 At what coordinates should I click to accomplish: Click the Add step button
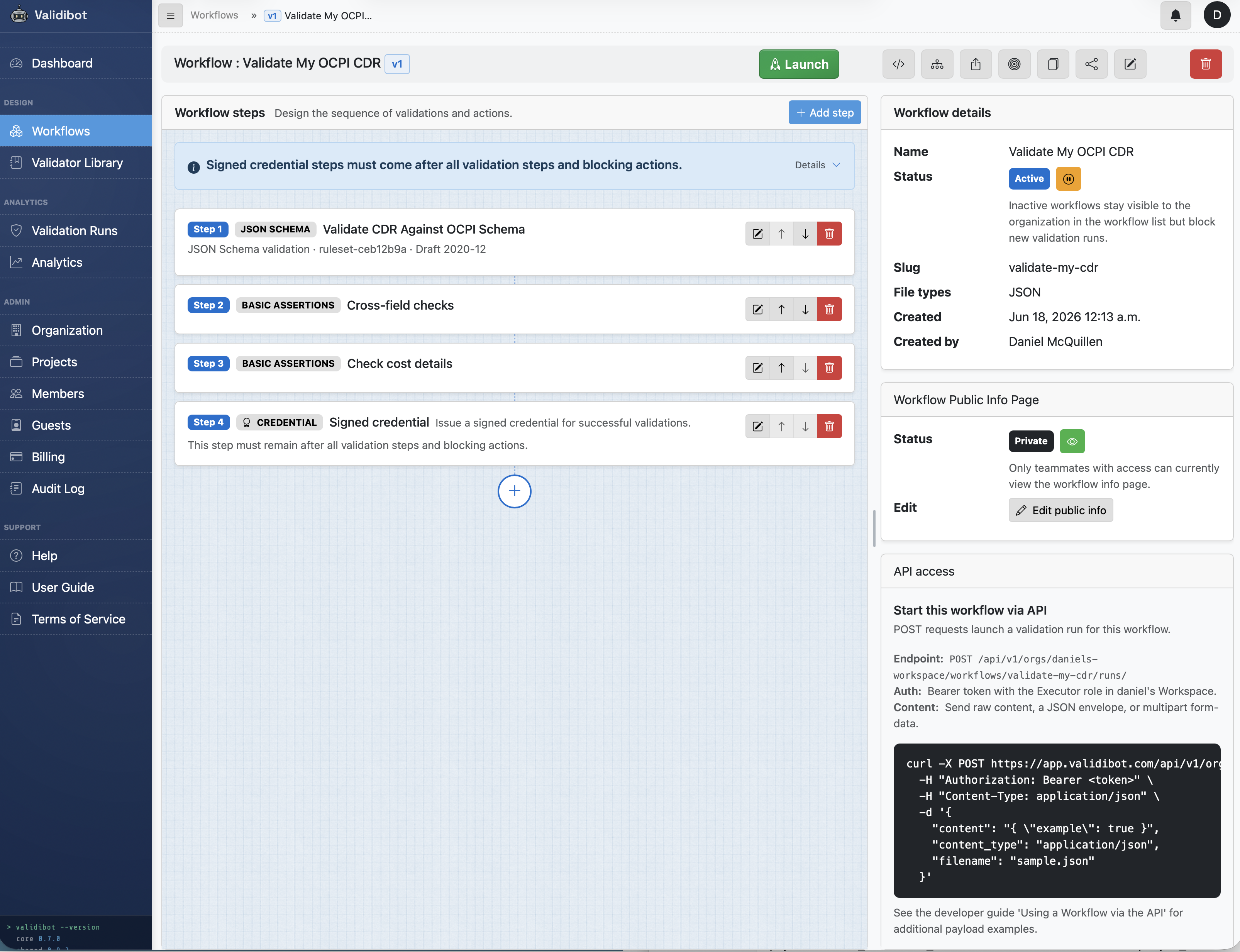point(825,113)
